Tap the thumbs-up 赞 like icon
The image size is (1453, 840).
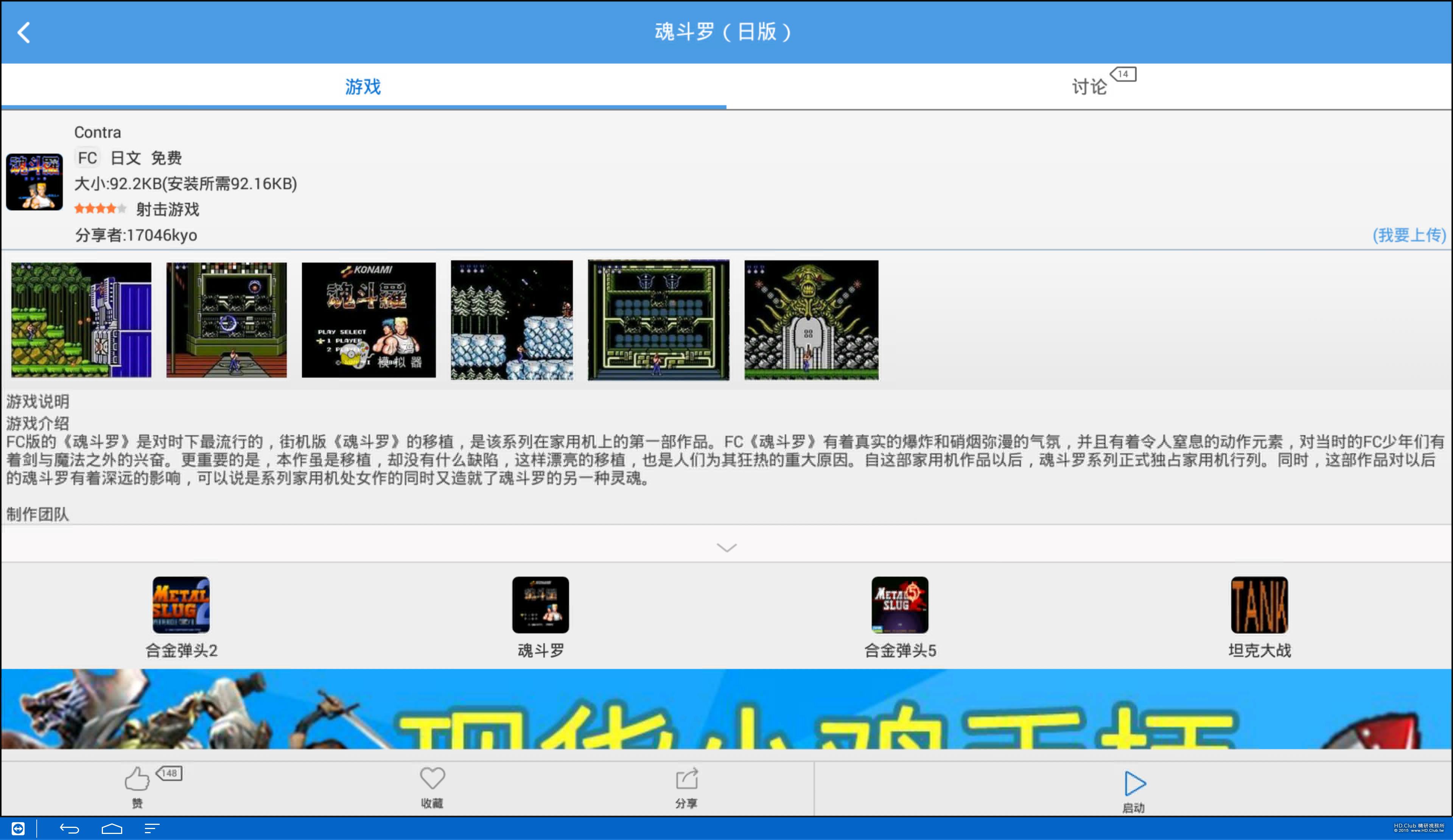[137, 779]
